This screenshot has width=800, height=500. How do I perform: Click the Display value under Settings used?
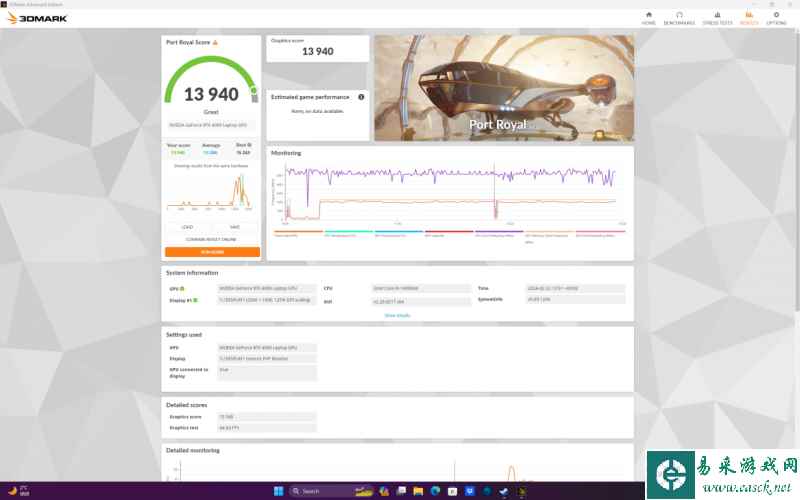click(266, 359)
